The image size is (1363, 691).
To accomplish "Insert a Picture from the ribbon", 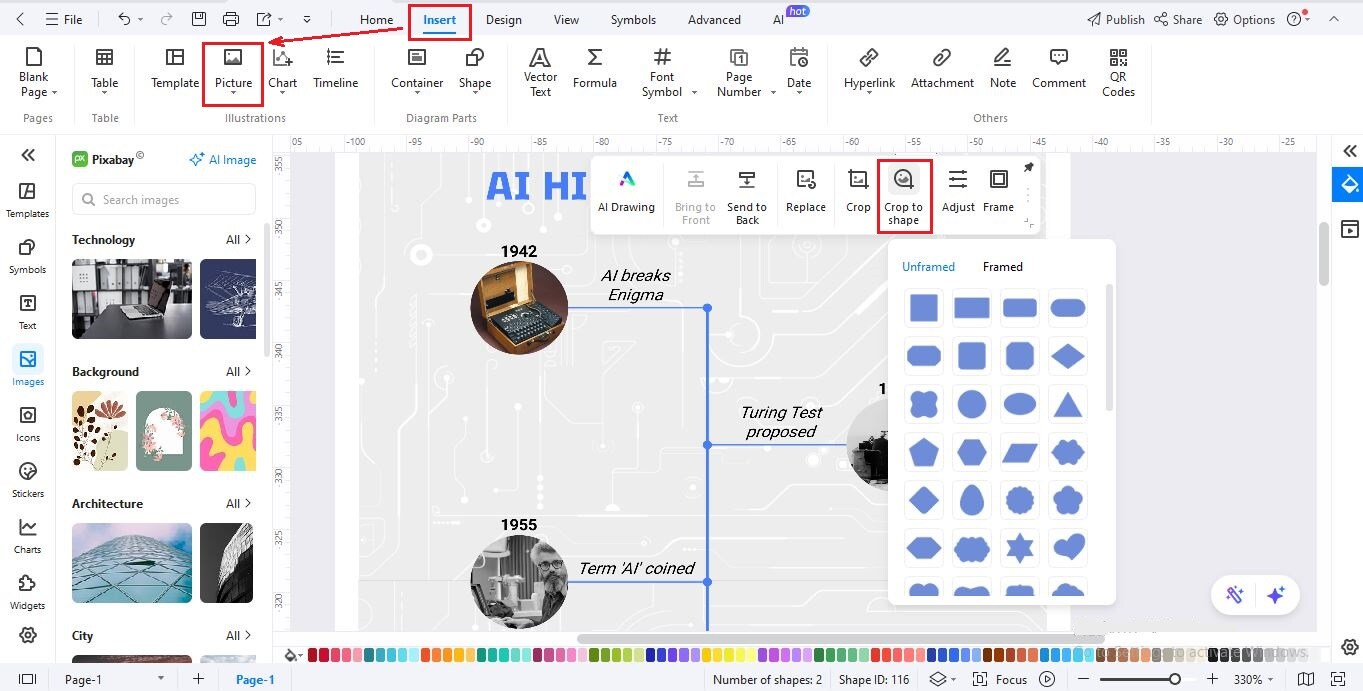I will point(233,72).
